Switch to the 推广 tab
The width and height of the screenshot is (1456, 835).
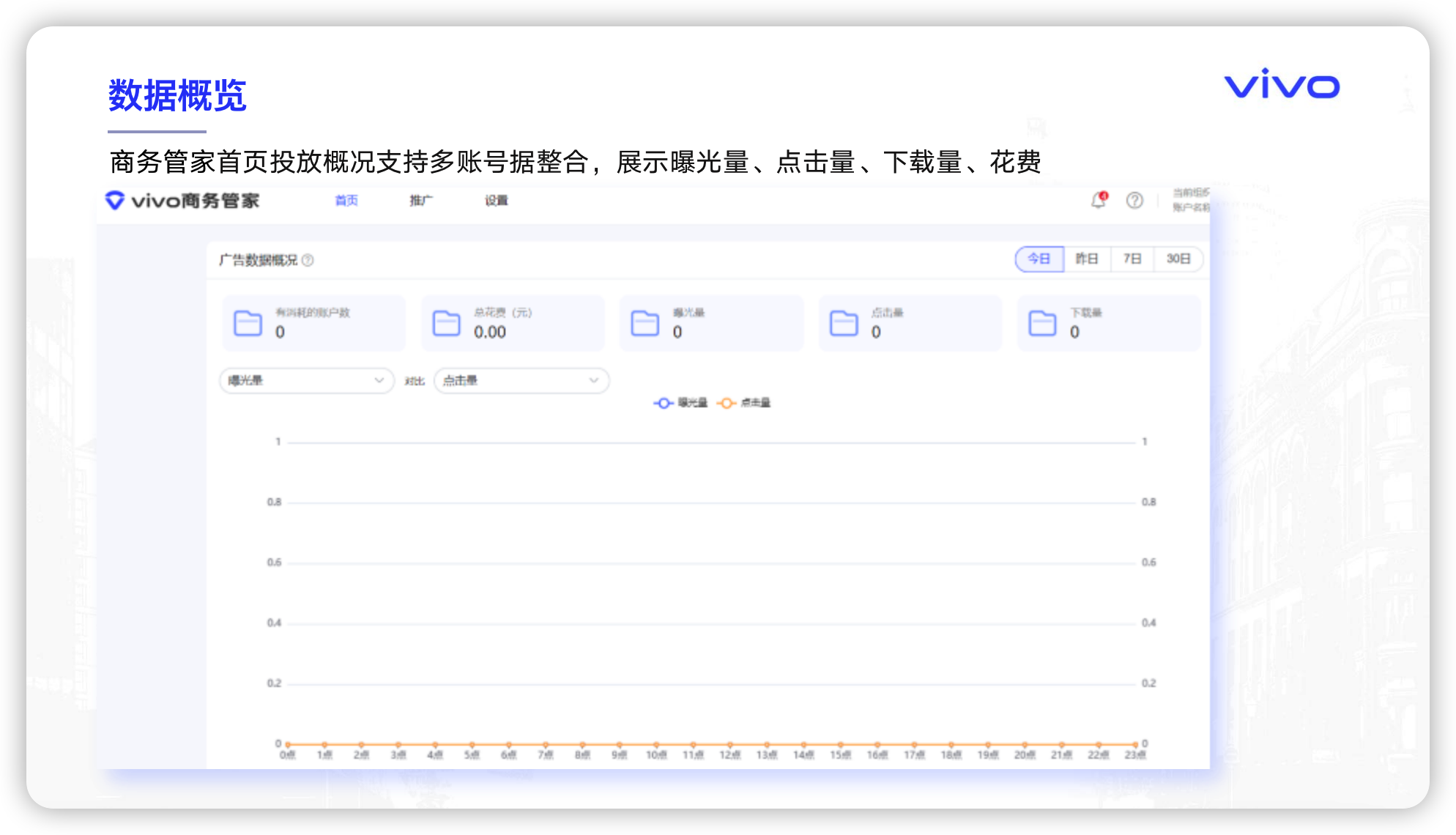[420, 201]
